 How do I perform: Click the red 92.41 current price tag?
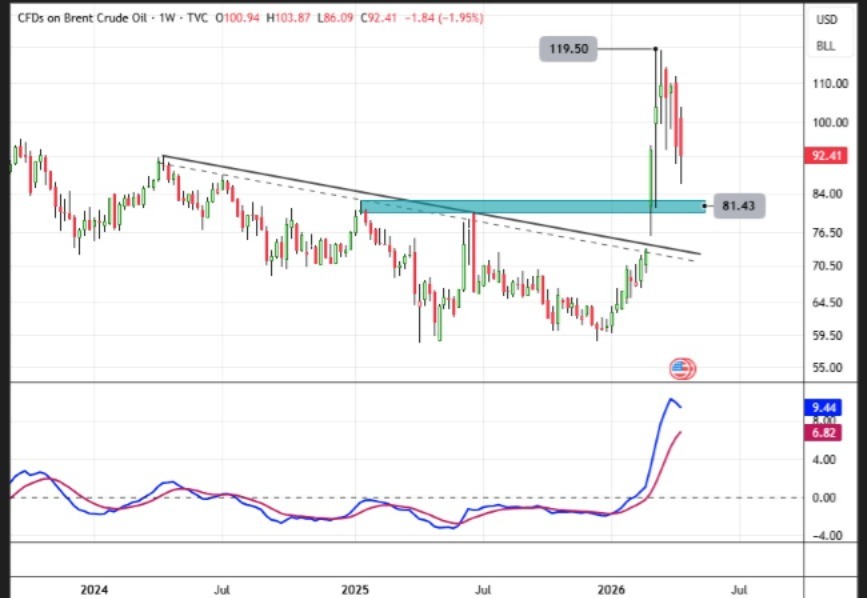(826, 155)
